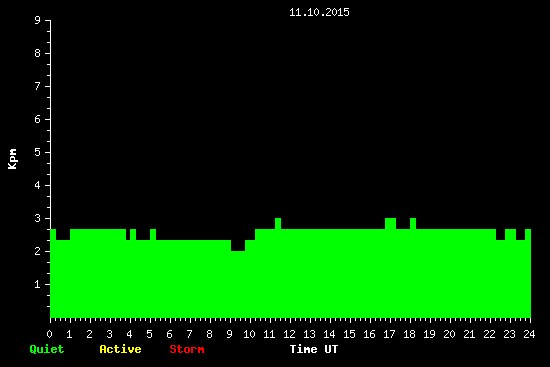Click the Time UT axis label

click(x=314, y=349)
